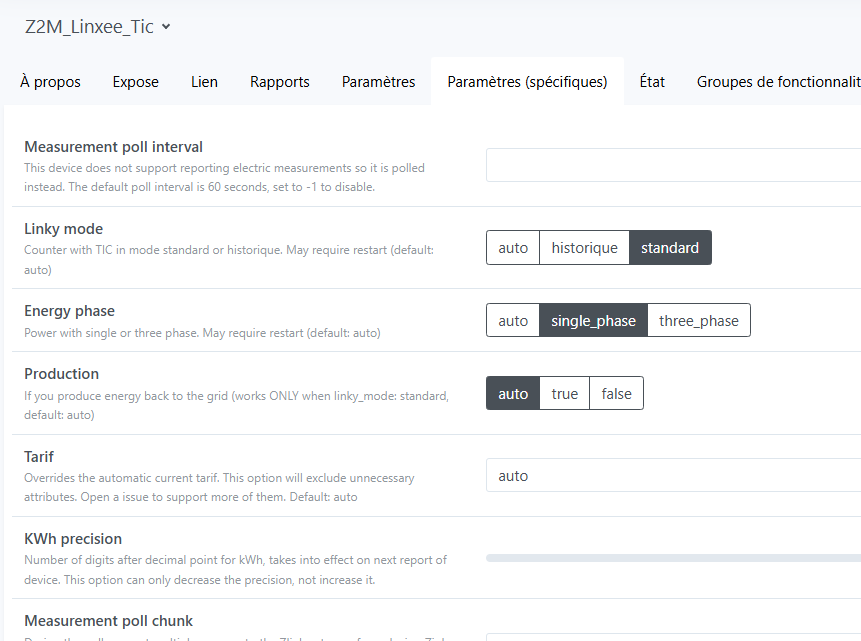Image resolution: width=861 pixels, height=641 pixels.
Task: Set Production option to true
Action: 565,394
